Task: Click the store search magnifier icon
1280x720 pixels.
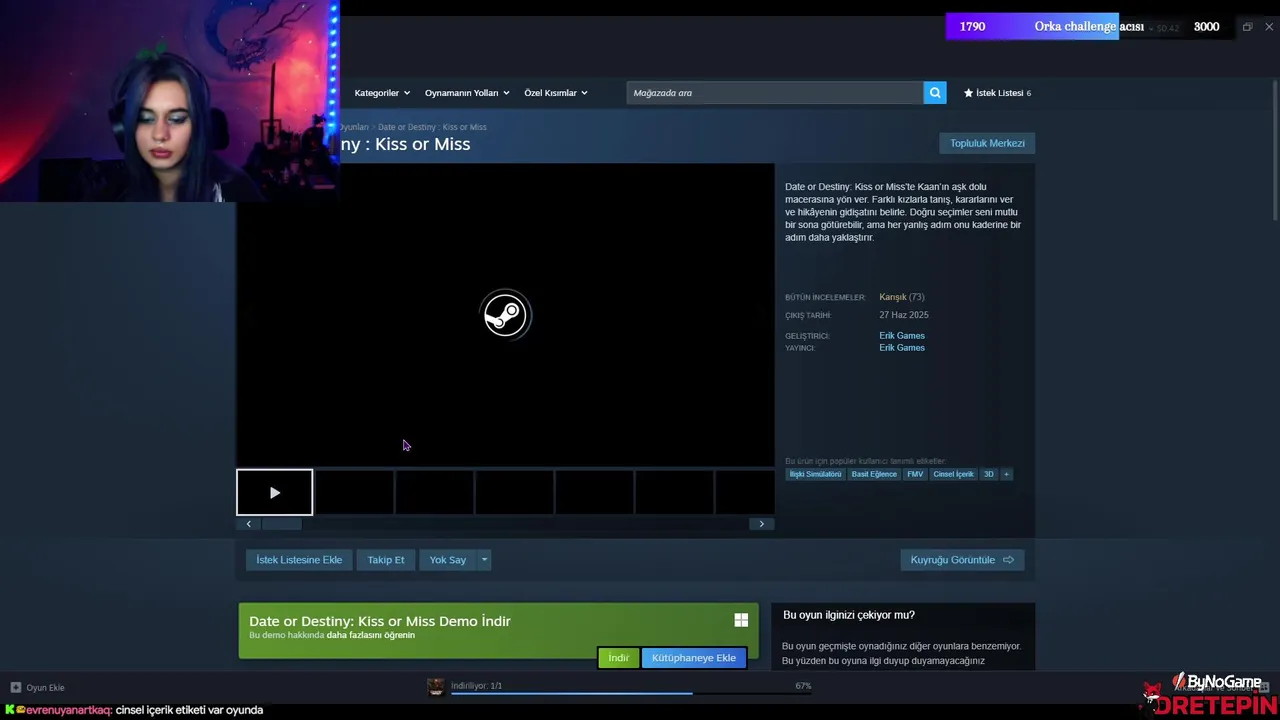Action: click(x=935, y=93)
